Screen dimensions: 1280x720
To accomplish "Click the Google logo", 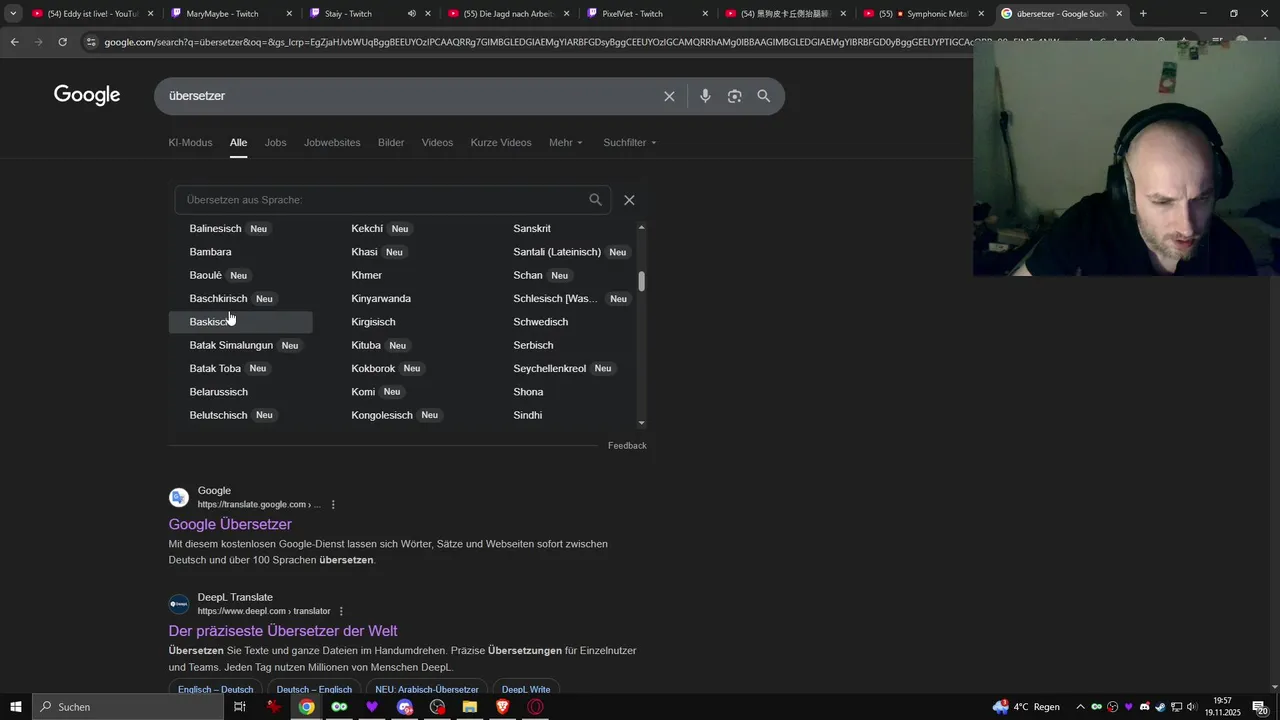I will pos(87,95).
